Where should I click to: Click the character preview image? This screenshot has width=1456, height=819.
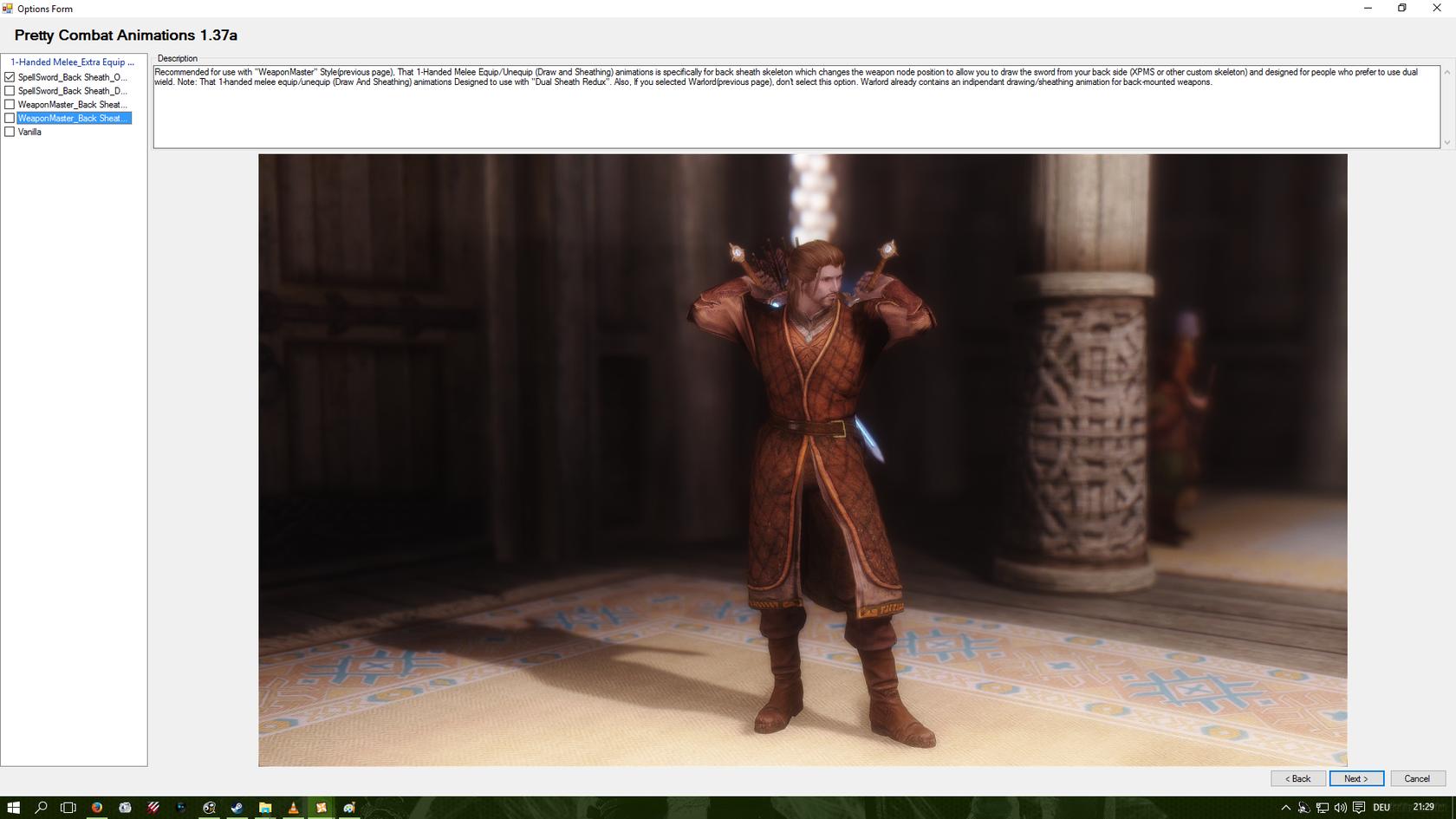click(x=803, y=460)
